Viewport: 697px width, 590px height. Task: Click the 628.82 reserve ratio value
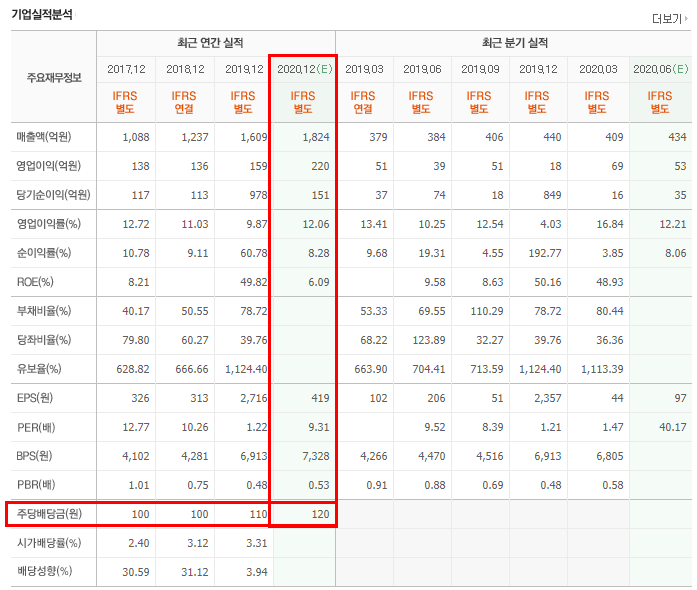click(x=133, y=369)
